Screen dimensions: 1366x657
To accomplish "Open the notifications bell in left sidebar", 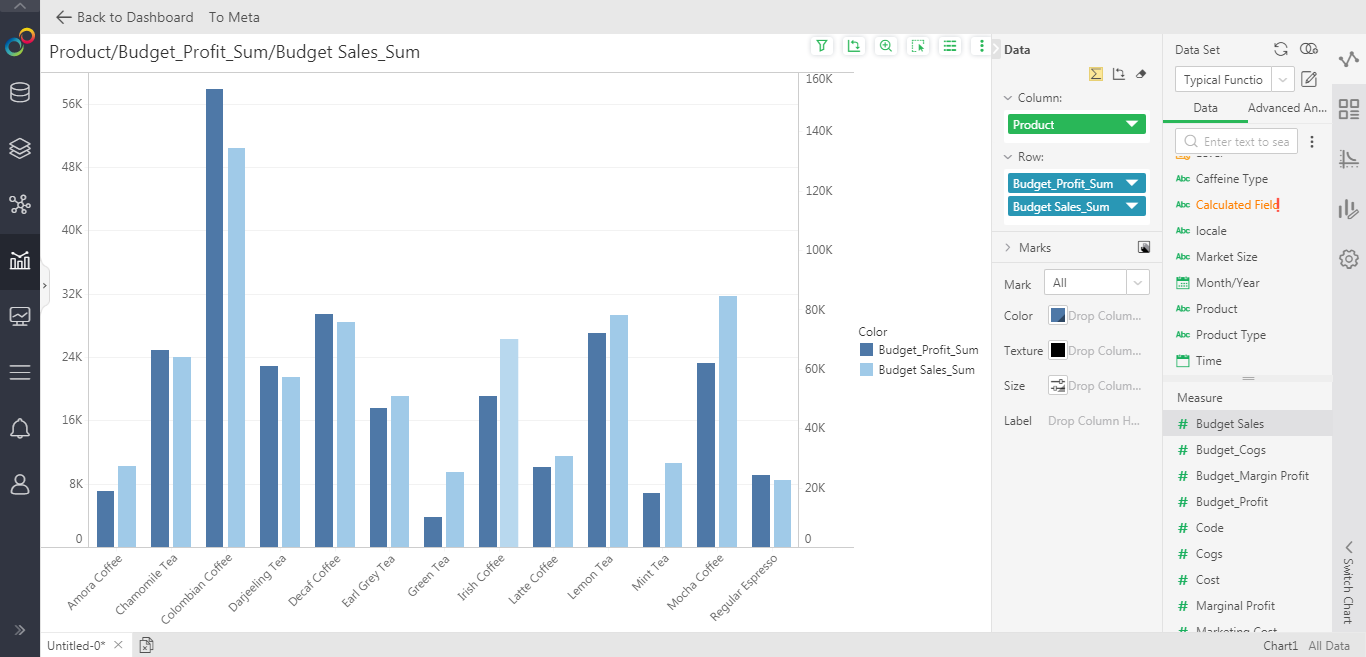I will click(x=19, y=429).
